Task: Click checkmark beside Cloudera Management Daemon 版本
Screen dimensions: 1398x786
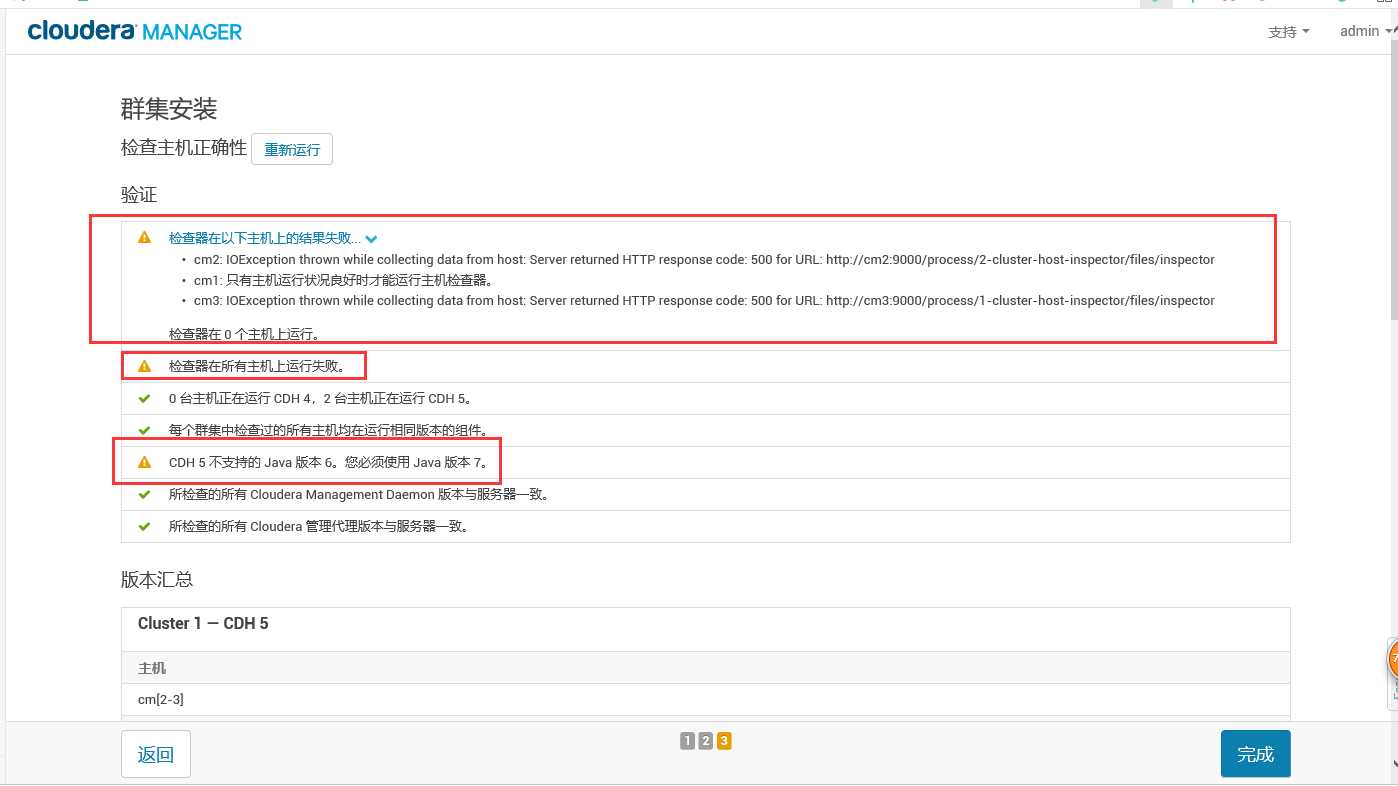Action: click(145, 494)
